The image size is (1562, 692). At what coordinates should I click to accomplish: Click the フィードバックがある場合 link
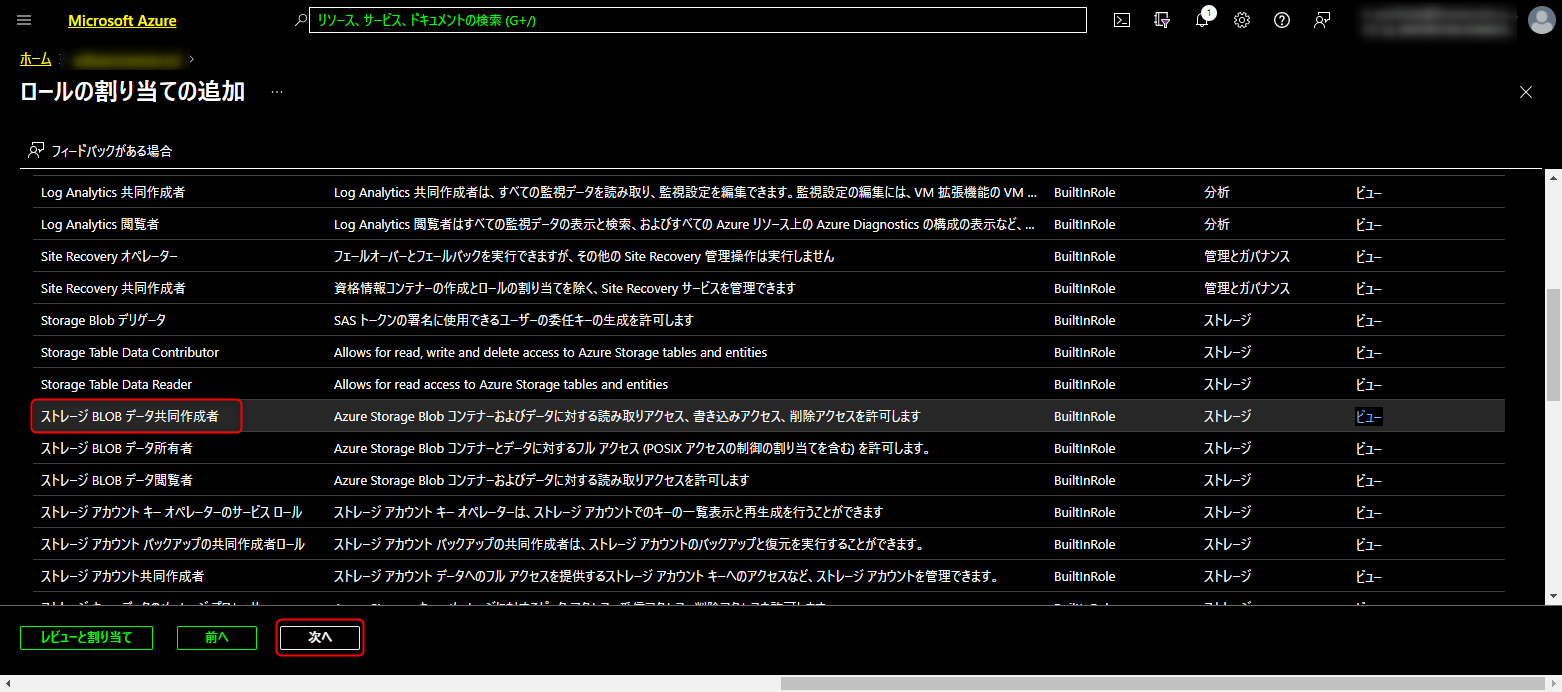click(111, 151)
